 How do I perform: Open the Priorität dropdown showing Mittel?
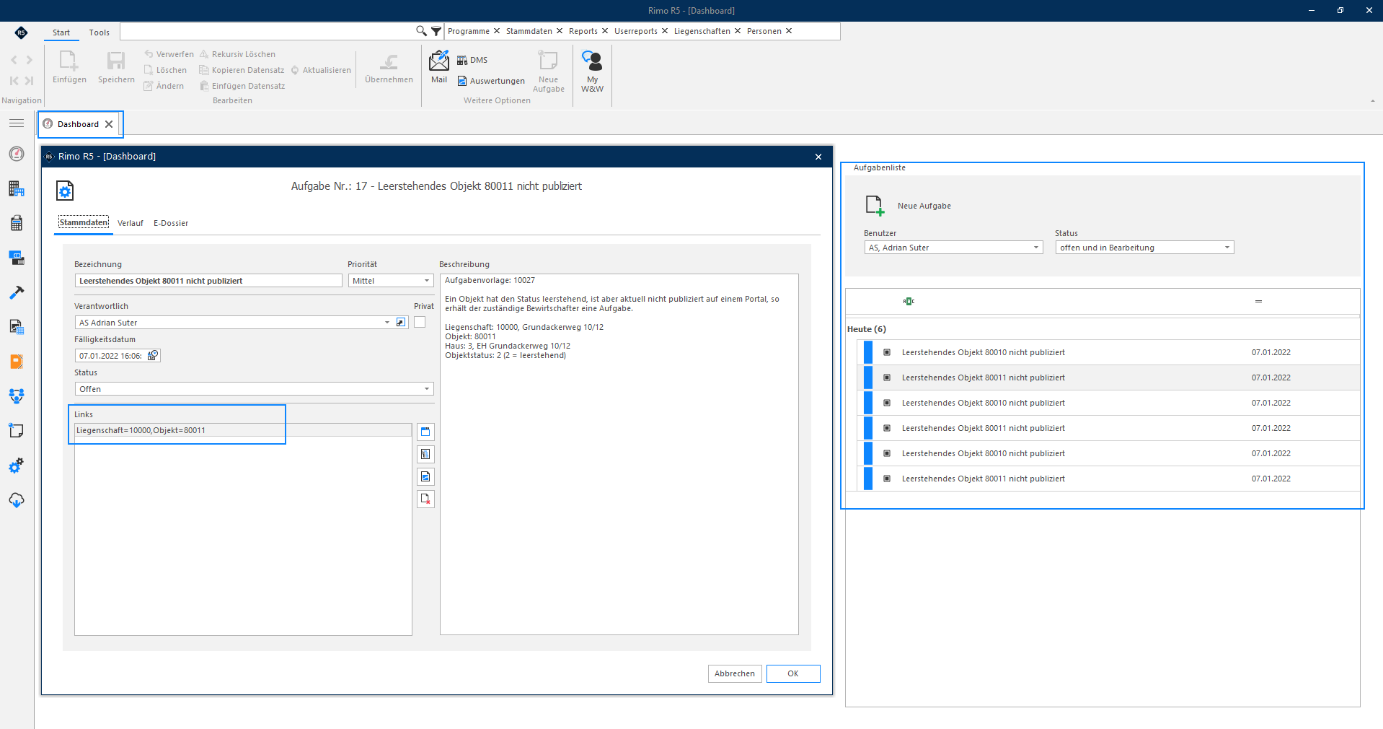[x=390, y=281]
